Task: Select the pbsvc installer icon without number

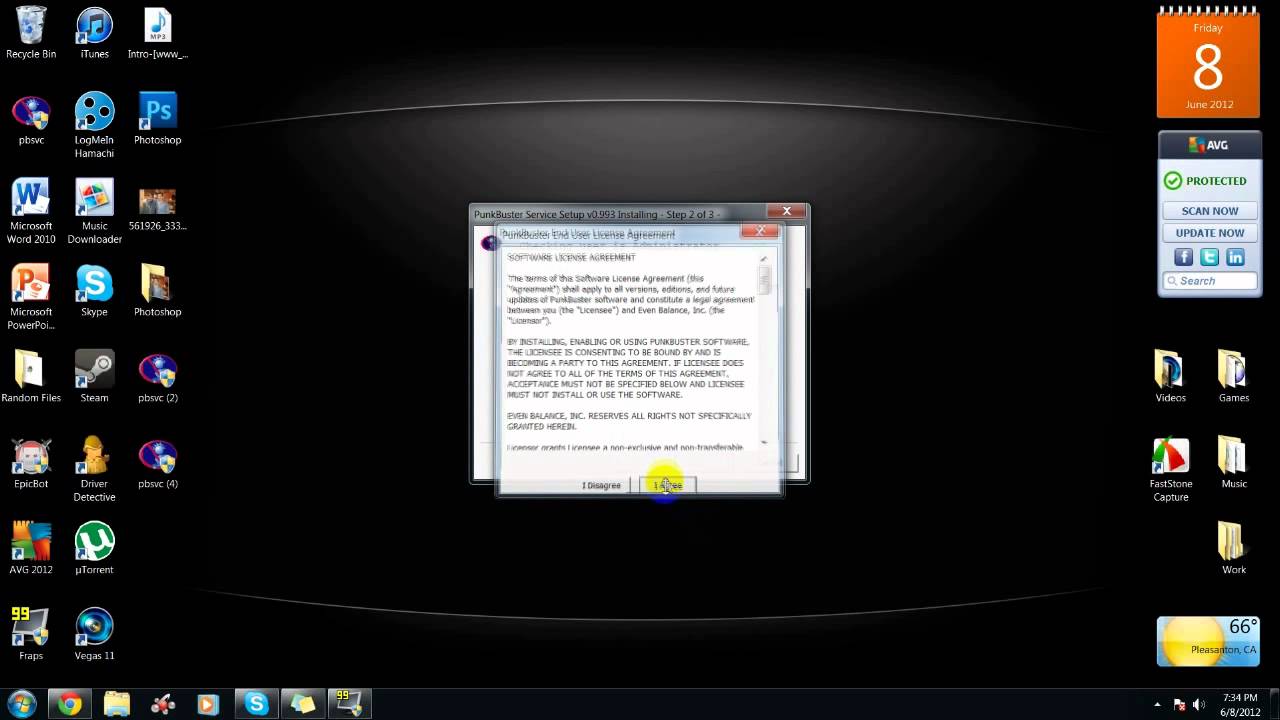Action: 31,120
